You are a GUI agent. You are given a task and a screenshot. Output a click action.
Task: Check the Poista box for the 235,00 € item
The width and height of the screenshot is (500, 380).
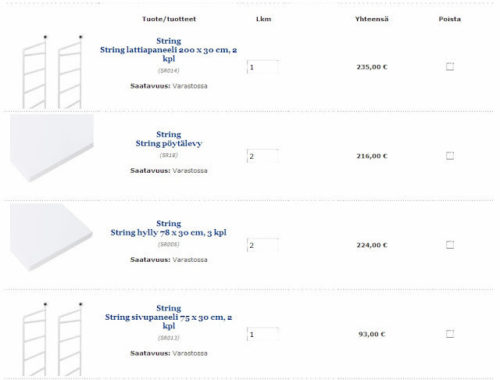tap(450, 67)
